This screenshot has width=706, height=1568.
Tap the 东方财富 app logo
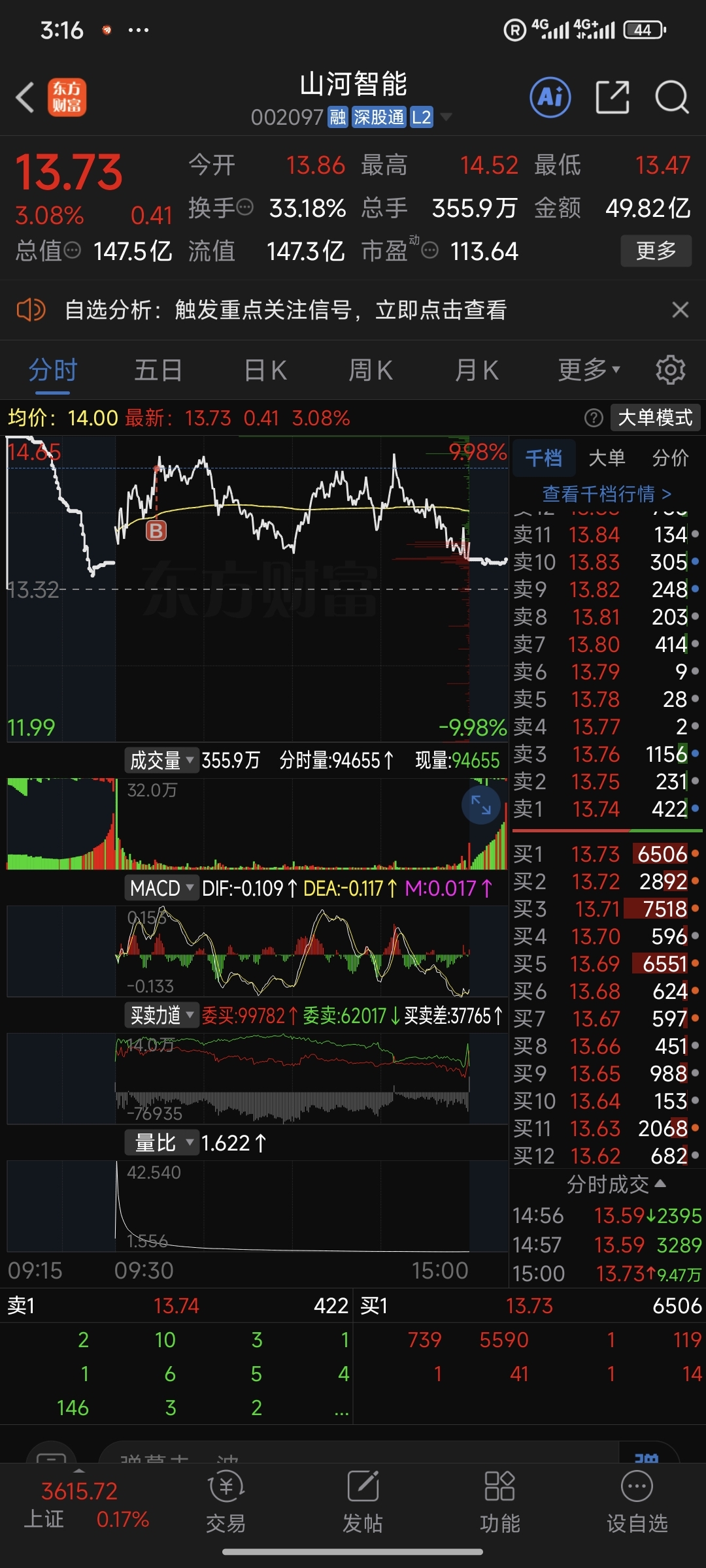pos(67,97)
